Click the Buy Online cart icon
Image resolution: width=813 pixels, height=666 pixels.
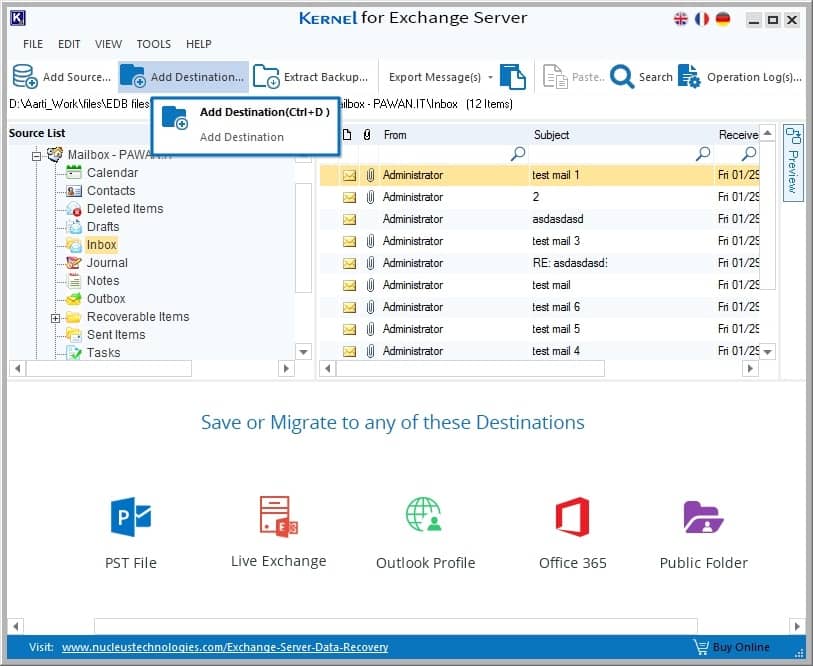(700, 647)
